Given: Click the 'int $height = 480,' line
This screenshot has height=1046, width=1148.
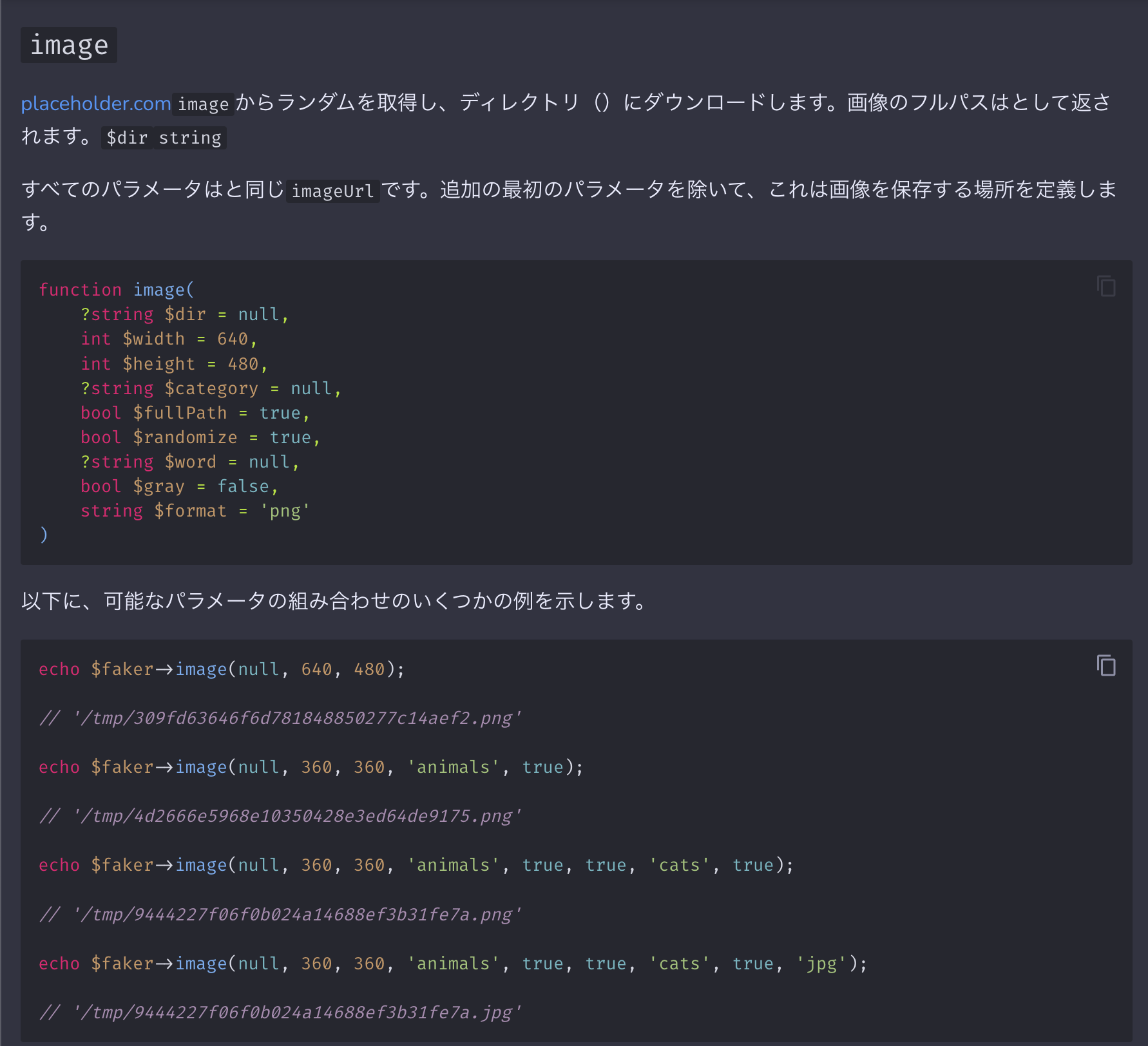Looking at the screenshot, I should pyautogui.click(x=175, y=364).
